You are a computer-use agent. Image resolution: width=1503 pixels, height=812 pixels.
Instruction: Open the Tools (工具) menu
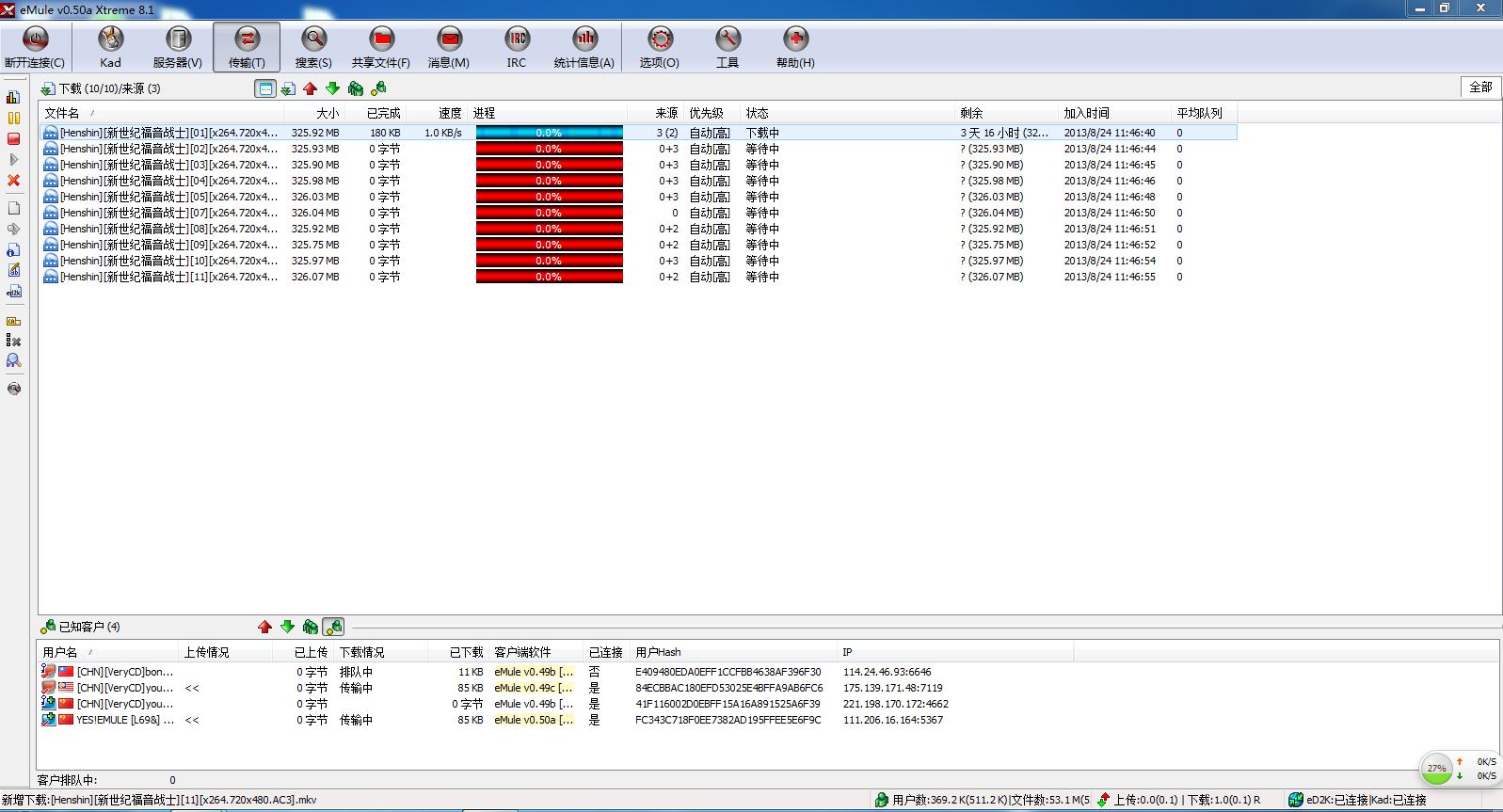pyautogui.click(x=728, y=47)
